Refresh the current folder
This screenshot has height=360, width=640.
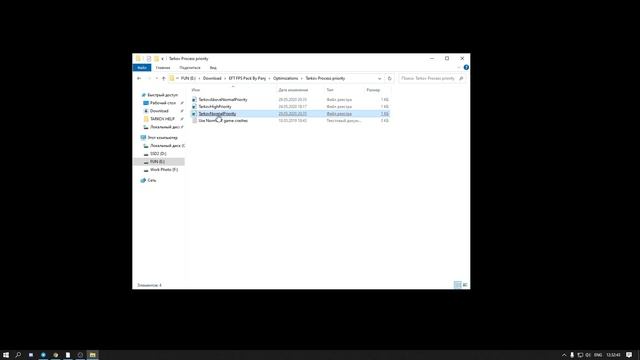[x=389, y=78]
